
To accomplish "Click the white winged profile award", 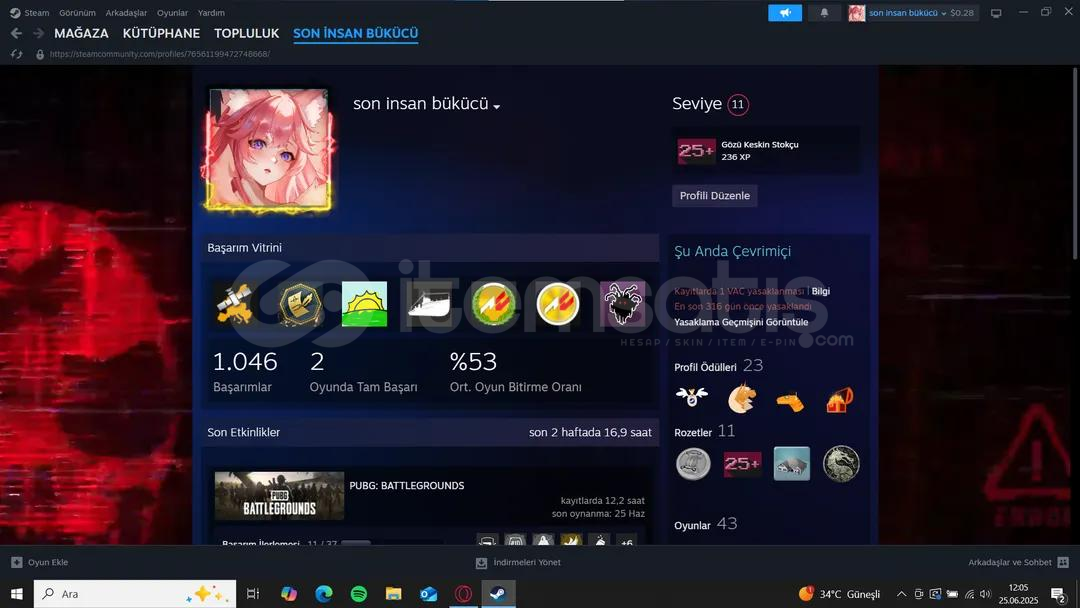I will pos(692,397).
